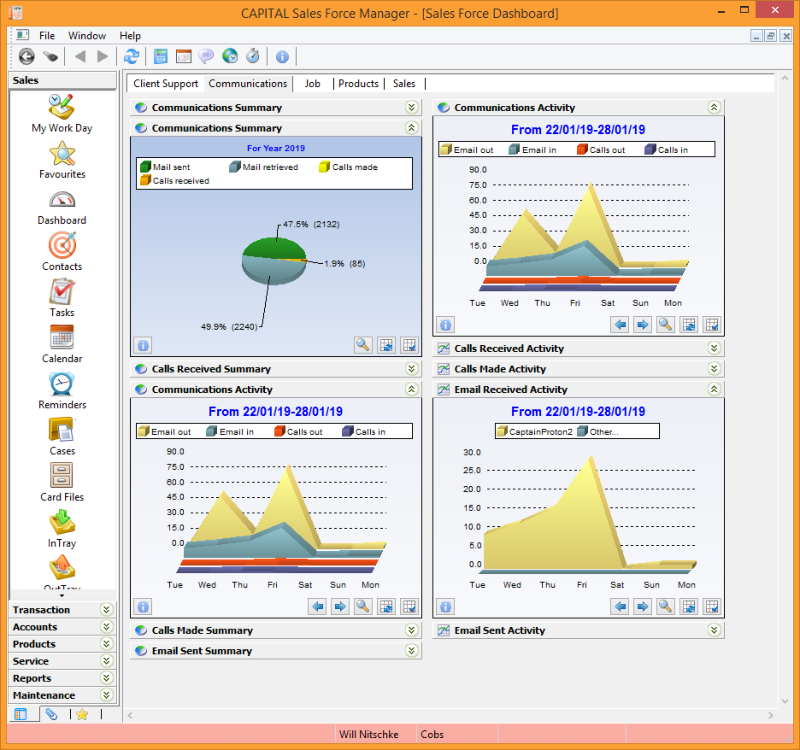Screen dimensions: 800x750
Task: Expand the Calls Received Summary panel
Action: pos(412,368)
